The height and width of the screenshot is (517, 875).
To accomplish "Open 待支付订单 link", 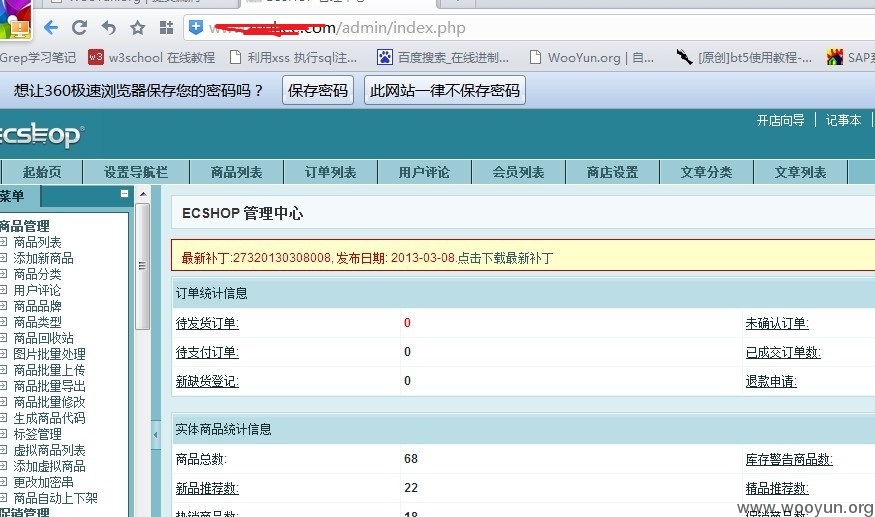I will click(207, 352).
